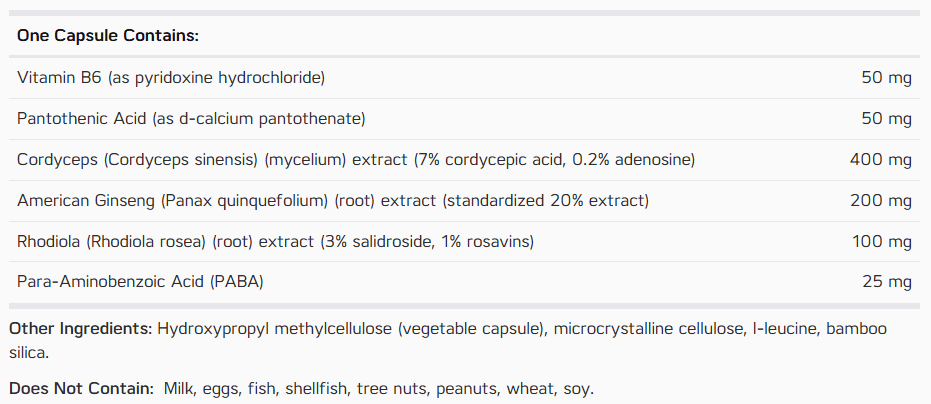This screenshot has height=404, width=931.
Task: Click the 50 mg value beside Pantothenic Acid
Action: 886,119
